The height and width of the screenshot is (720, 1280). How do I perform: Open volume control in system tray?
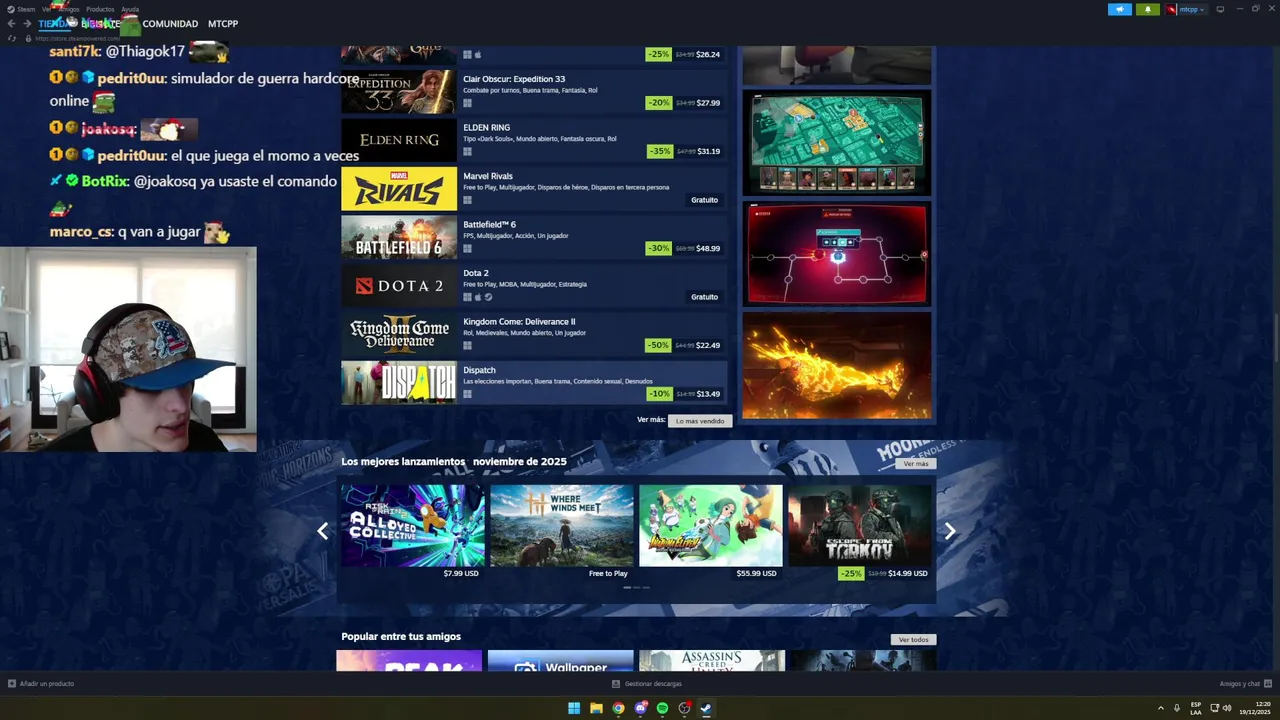point(1227,708)
